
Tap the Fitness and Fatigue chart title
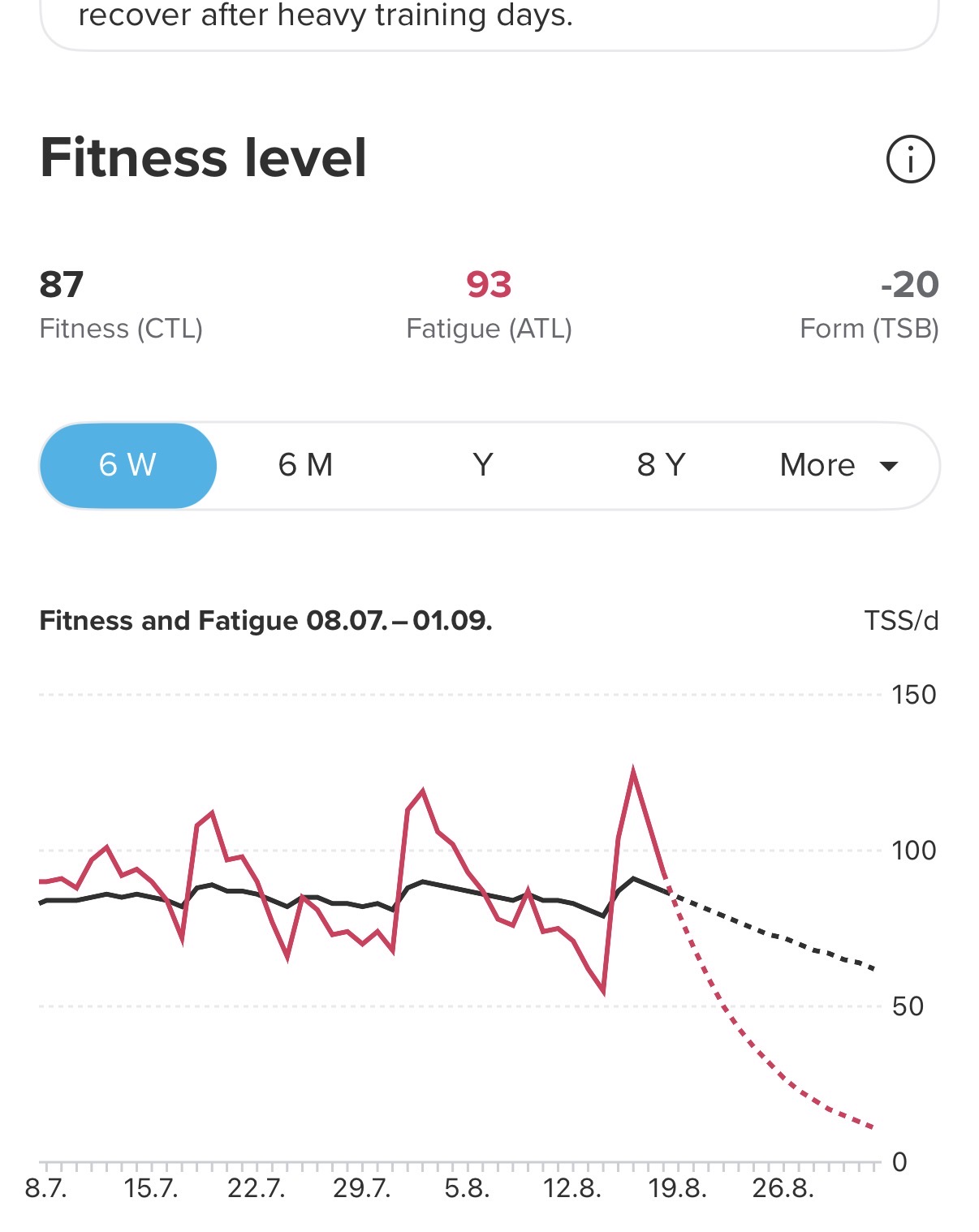pyautogui.click(x=265, y=621)
